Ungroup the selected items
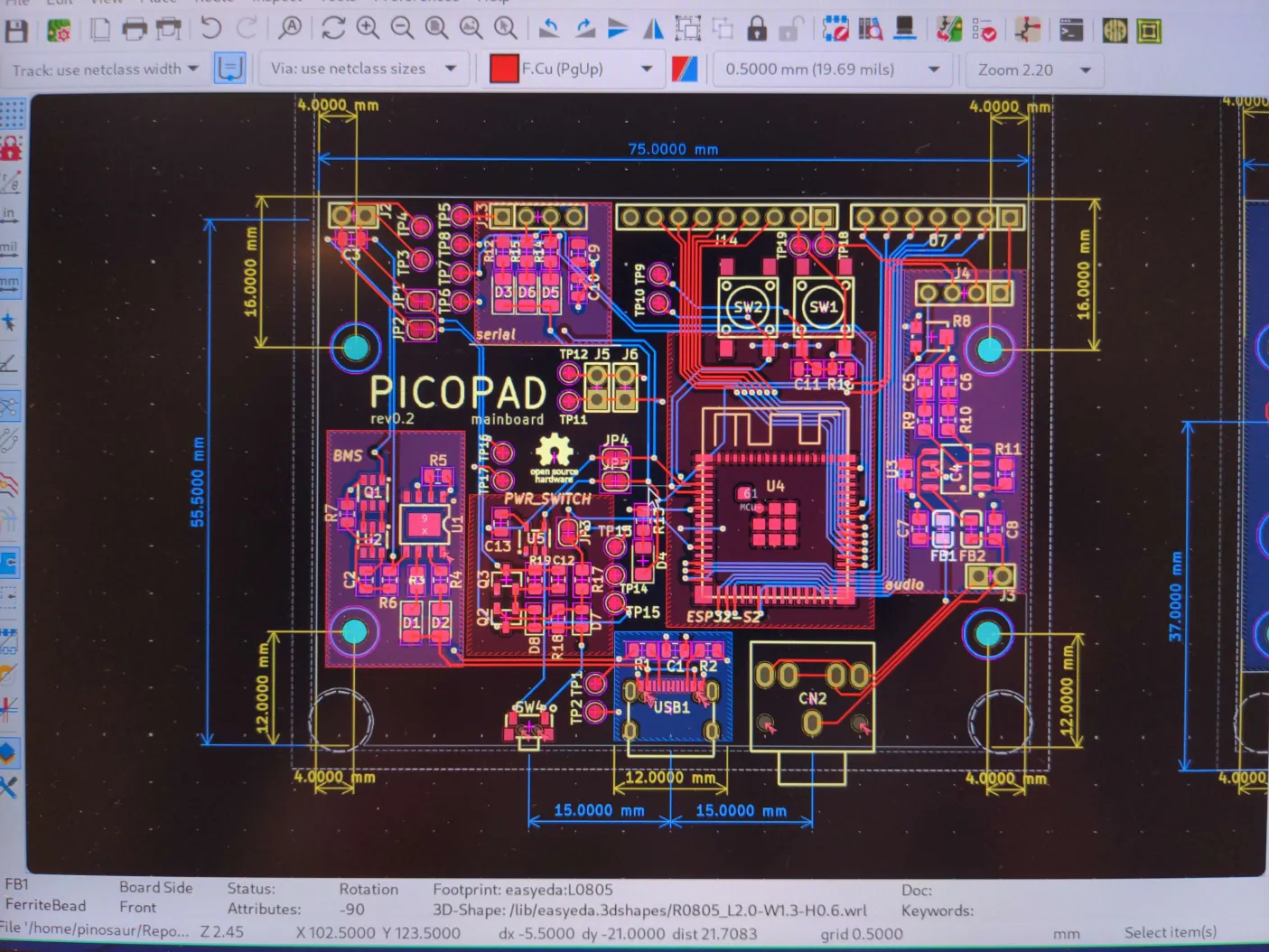 coord(723,29)
